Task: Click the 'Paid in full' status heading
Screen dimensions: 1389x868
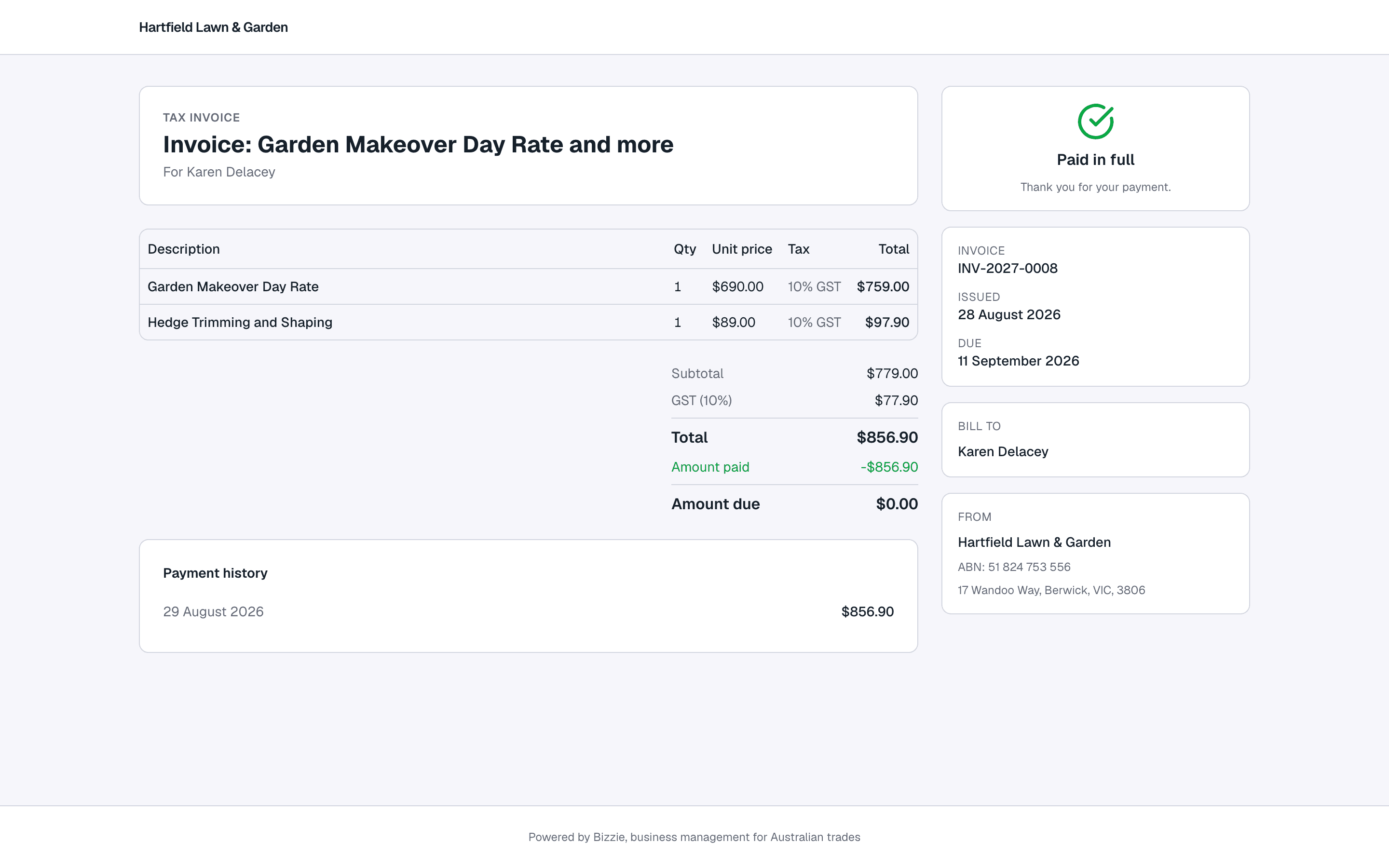Action: click(x=1095, y=160)
